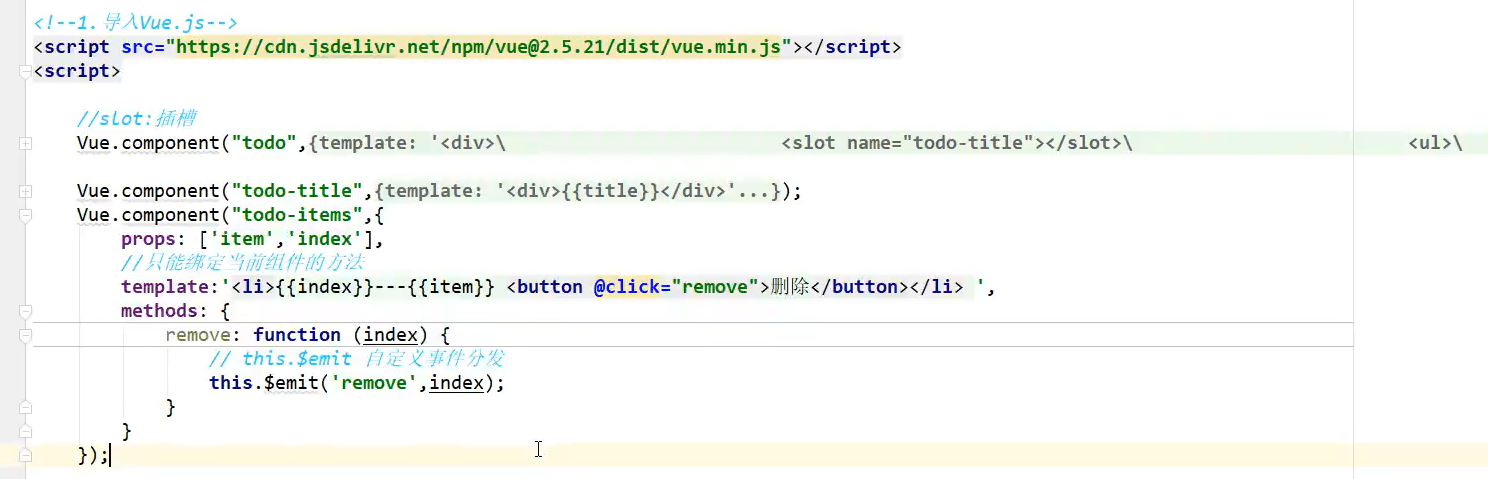Collapse the remove function fold marker

(x=25, y=335)
